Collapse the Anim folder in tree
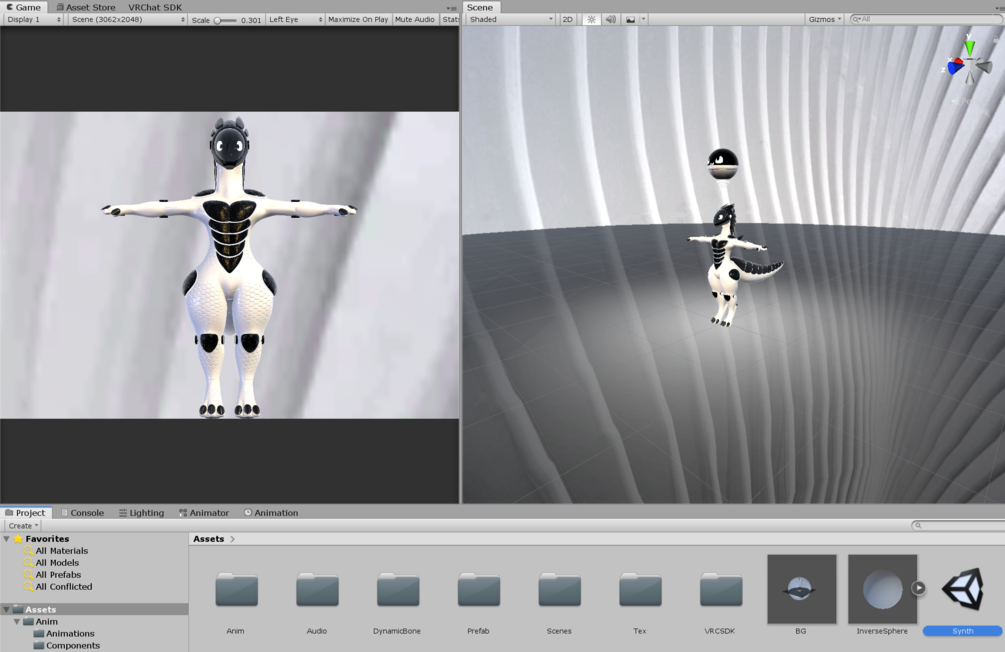The height and width of the screenshot is (652, 1005). coord(17,622)
